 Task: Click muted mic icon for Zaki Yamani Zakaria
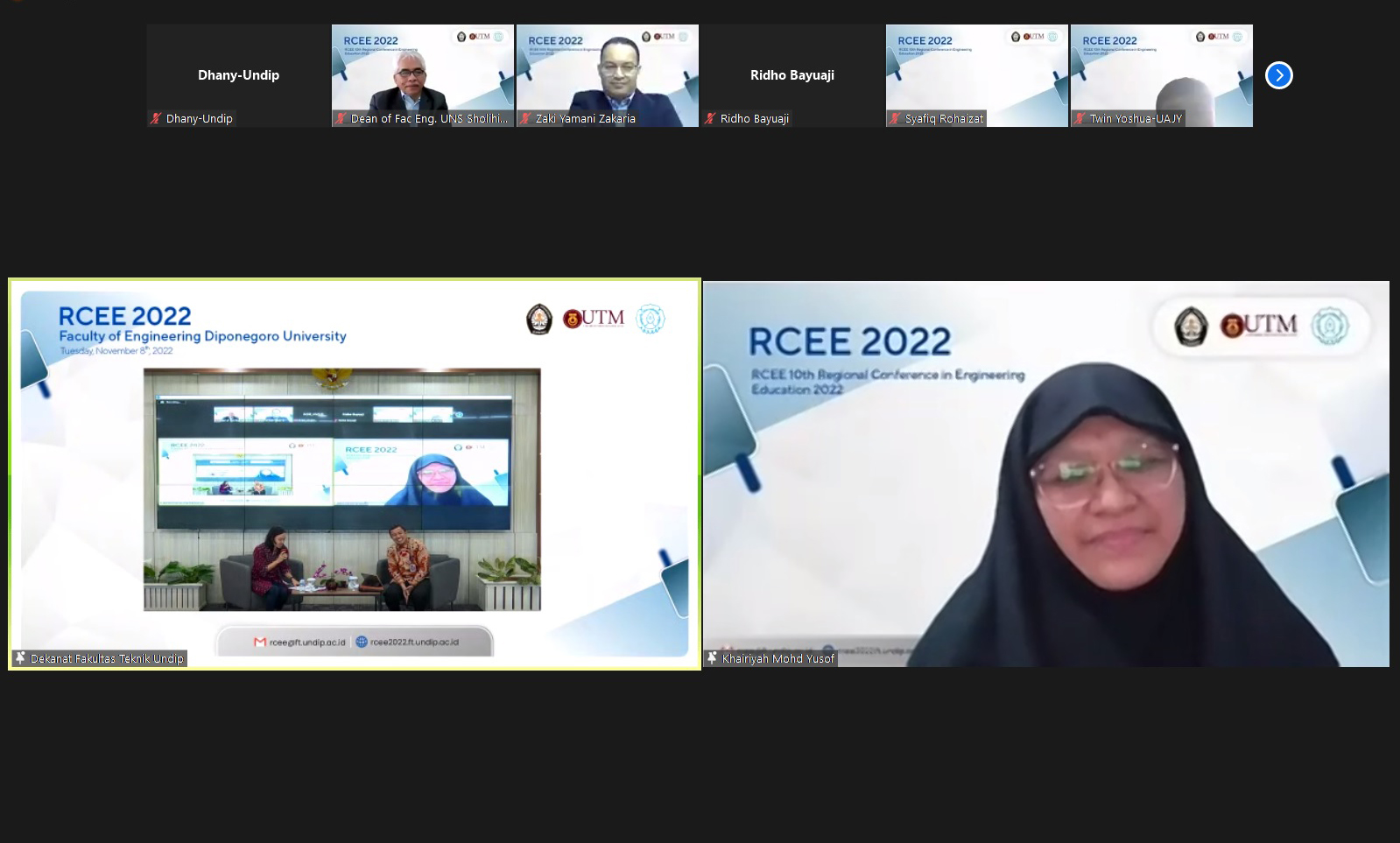[x=525, y=119]
